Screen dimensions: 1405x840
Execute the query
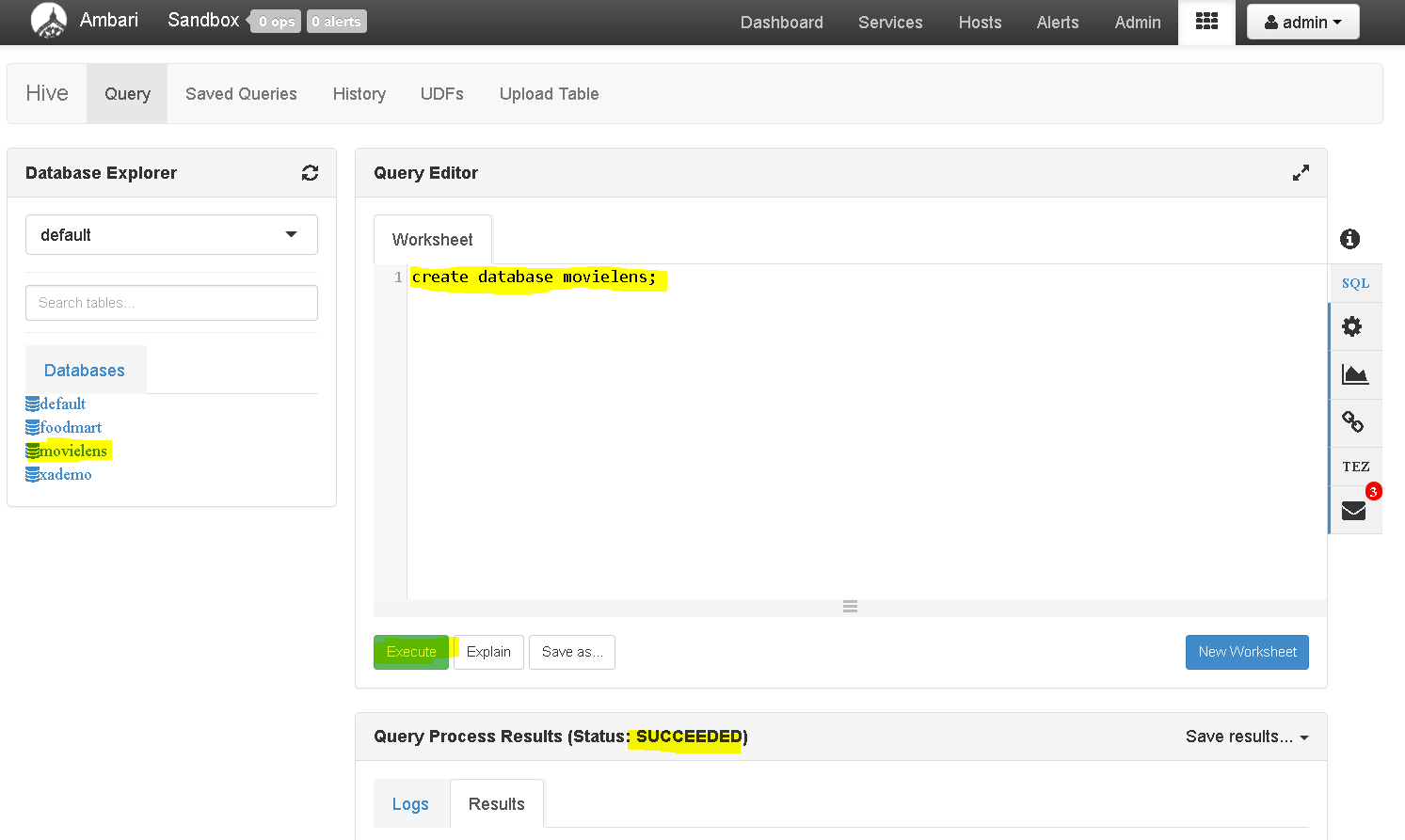pyautogui.click(x=411, y=652)
